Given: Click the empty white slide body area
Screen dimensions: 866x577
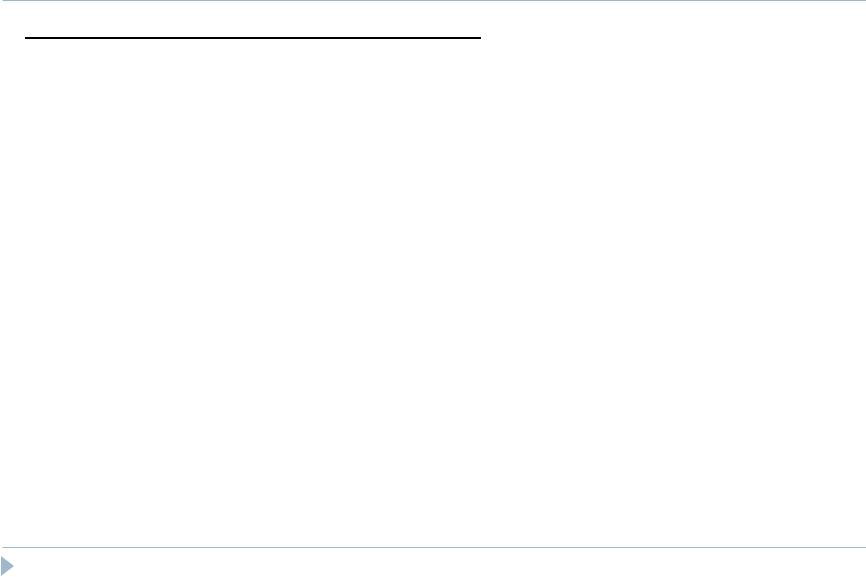Looking at the screenshot, I should point(433,293).
